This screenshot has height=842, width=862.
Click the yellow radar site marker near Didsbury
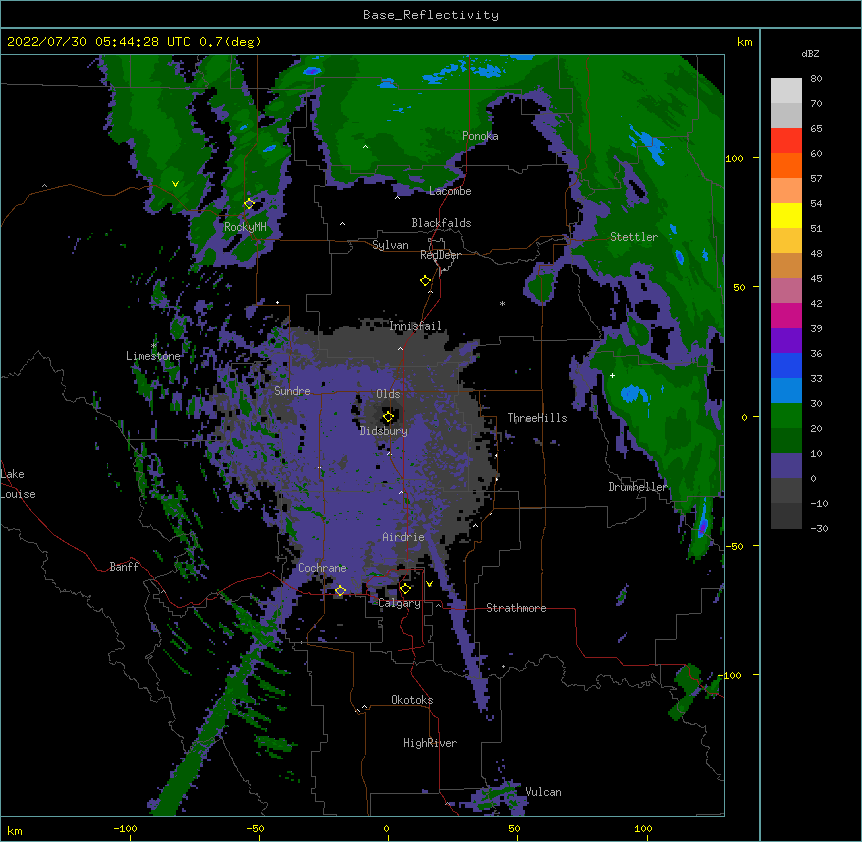388,417
